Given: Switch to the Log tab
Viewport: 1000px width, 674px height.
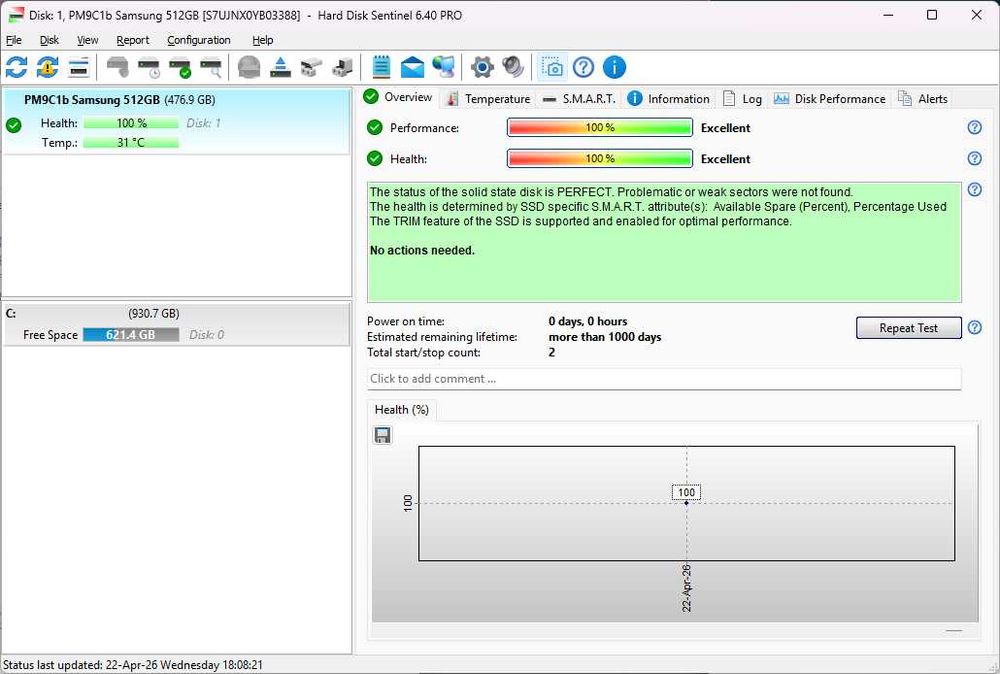Looking at the screenshot, I should tap(742, 99).
